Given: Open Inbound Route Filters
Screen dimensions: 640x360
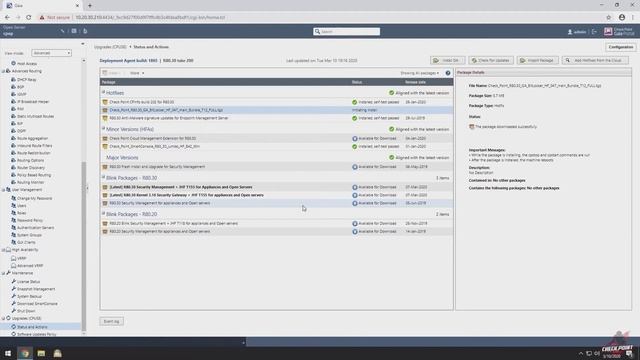Looking at the screenshot, I should (x=34, y=146).
